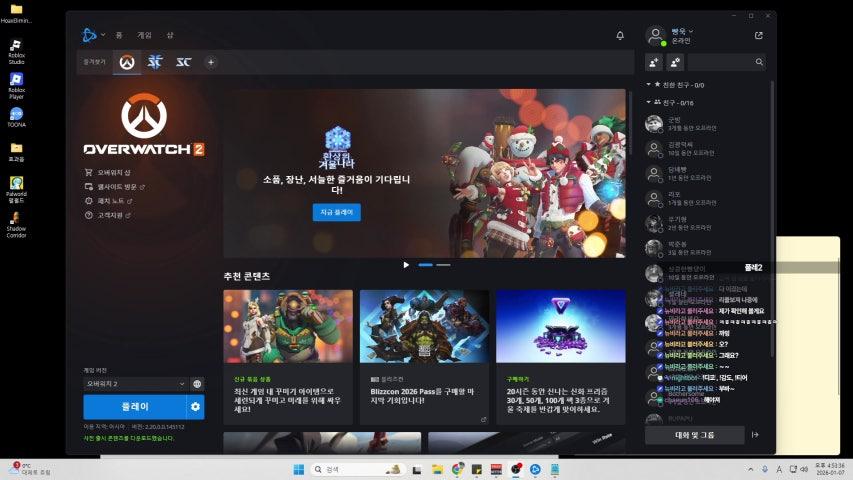Pop out the friends list window
The width and height of the screenshot is (853, 480).
coord(758,36)
